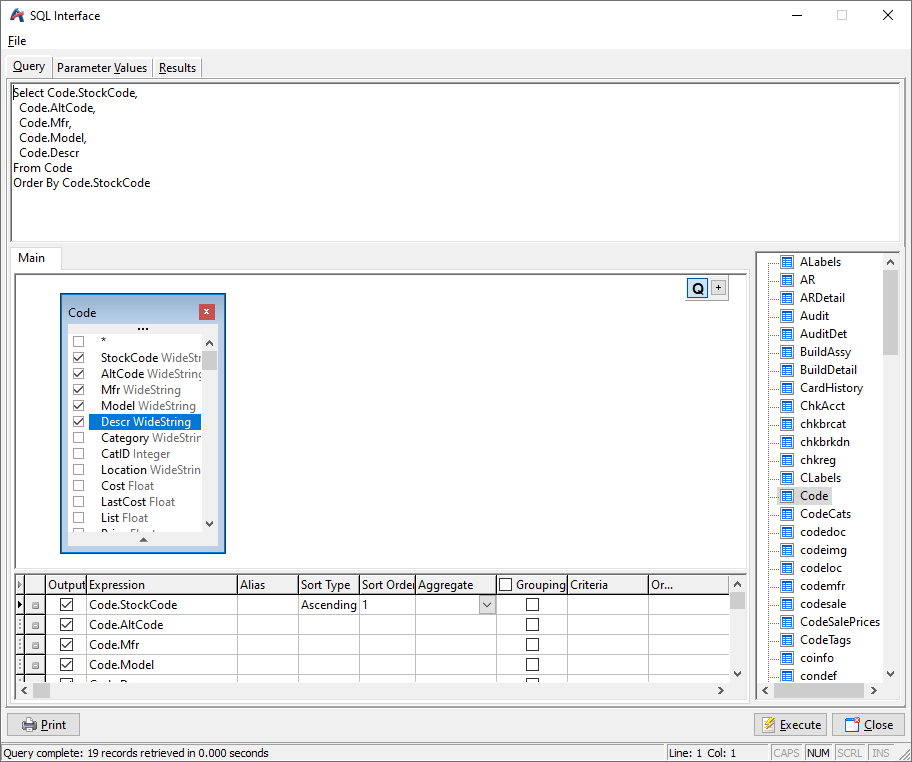
Task: Switch to the Results tab
Action: pyautogui.click(x=177, y=68)
